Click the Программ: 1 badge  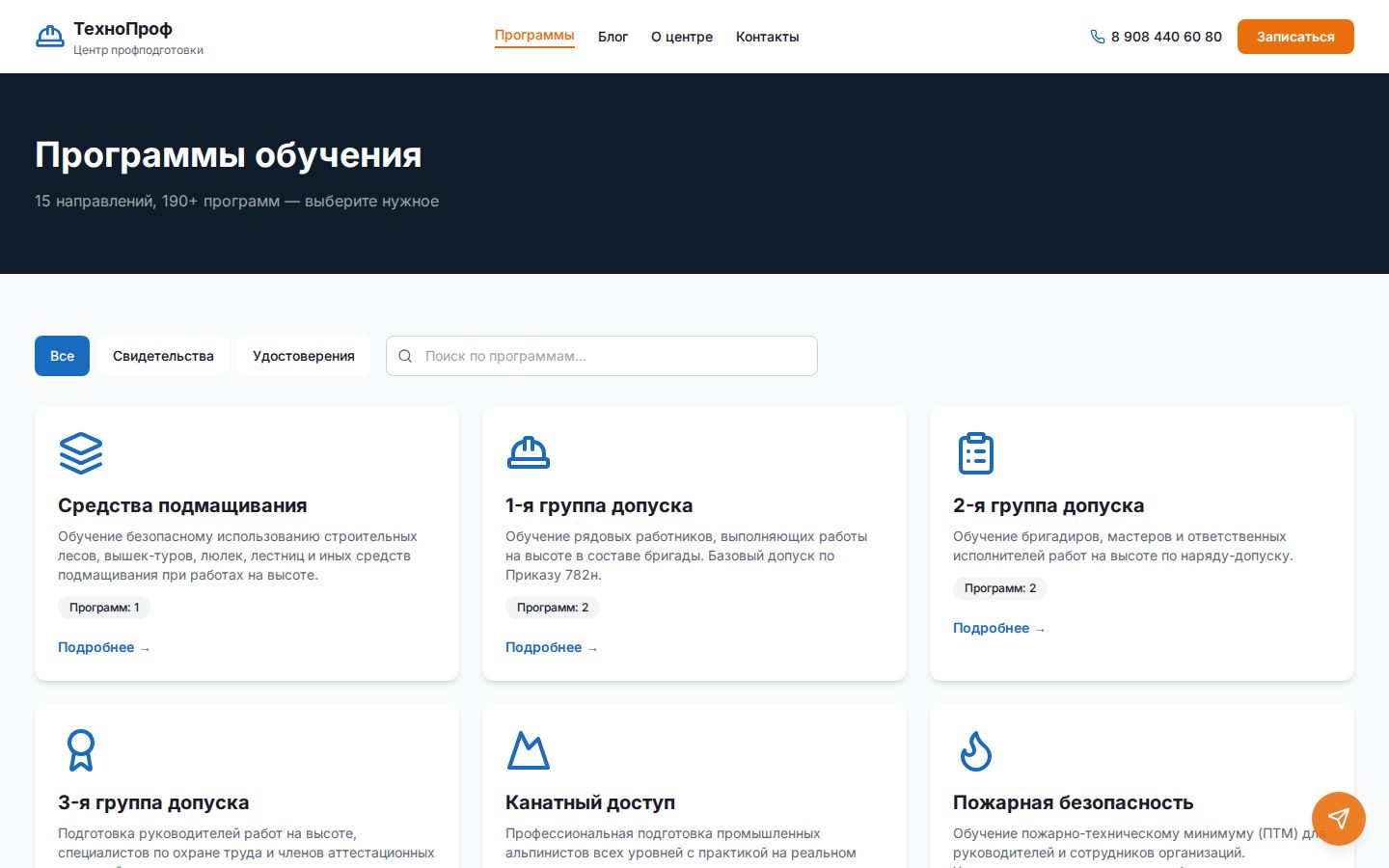tap(104, 608)
